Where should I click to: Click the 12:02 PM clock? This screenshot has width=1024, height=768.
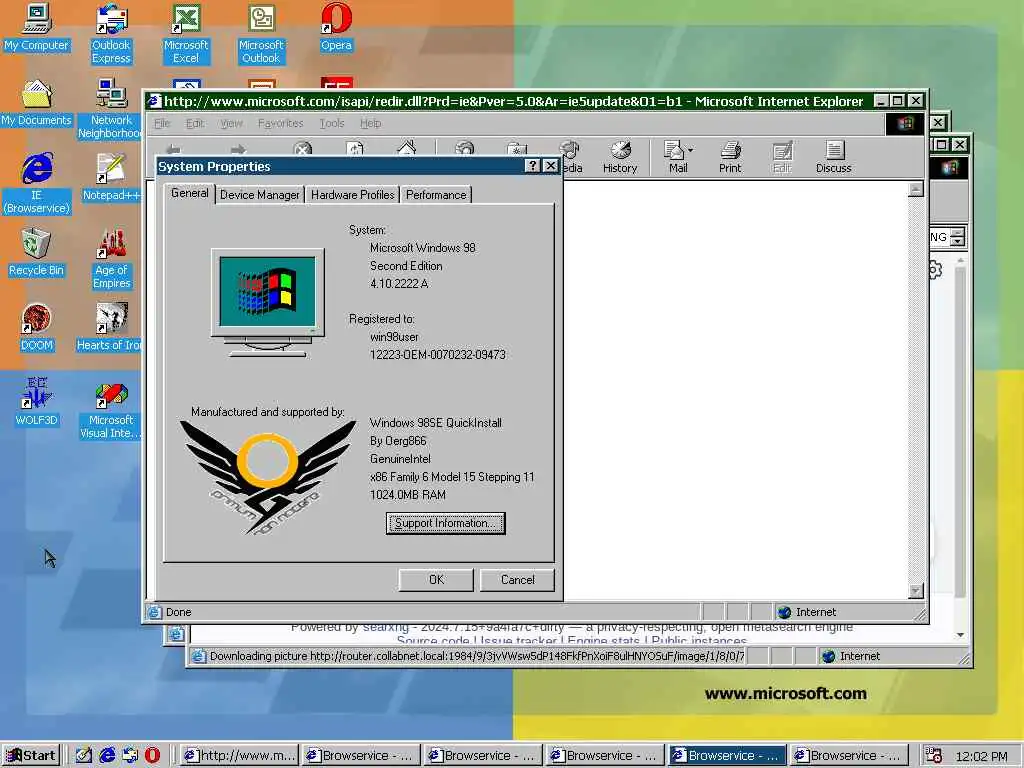981,756
